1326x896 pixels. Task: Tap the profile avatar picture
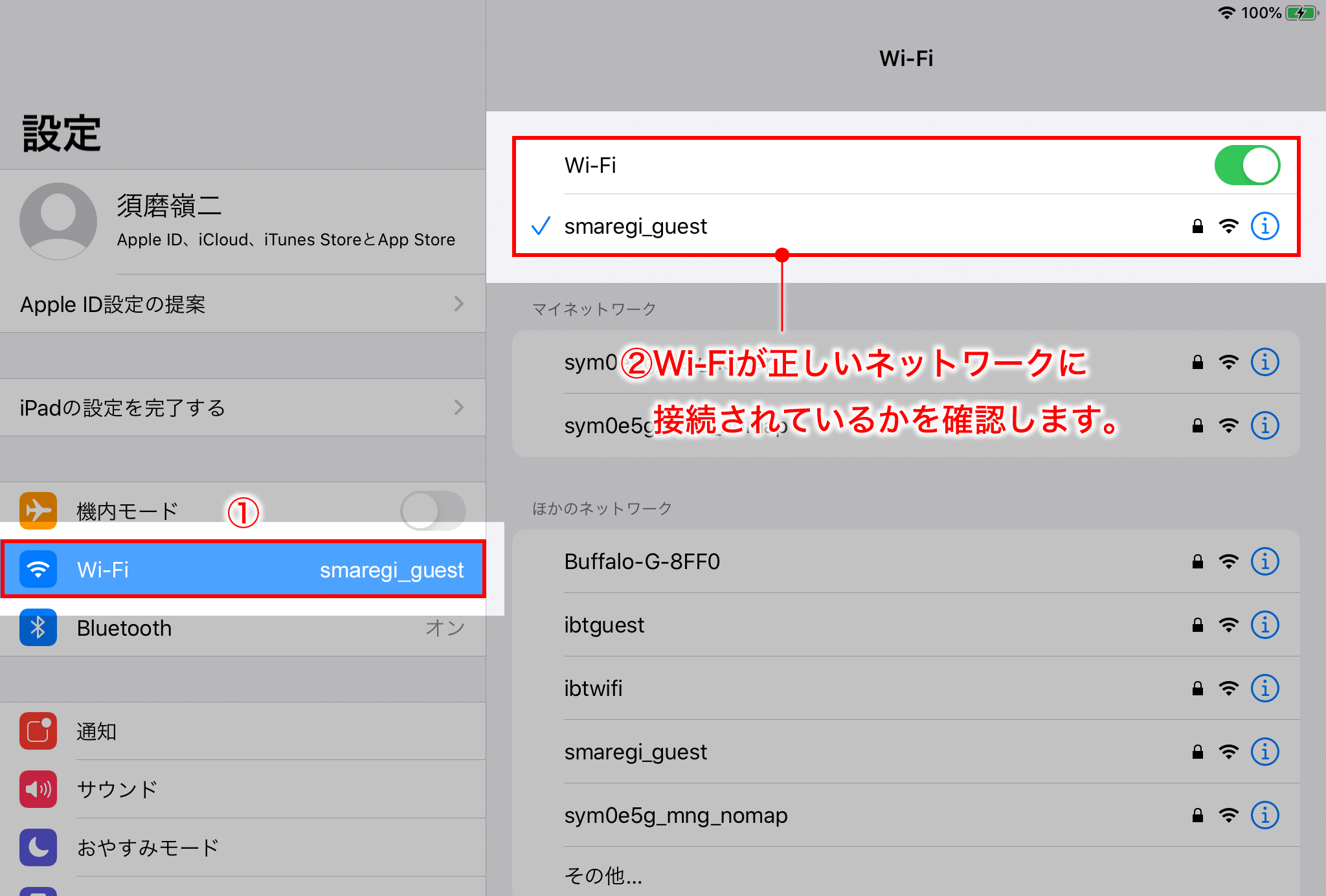(x=58, y=221)
